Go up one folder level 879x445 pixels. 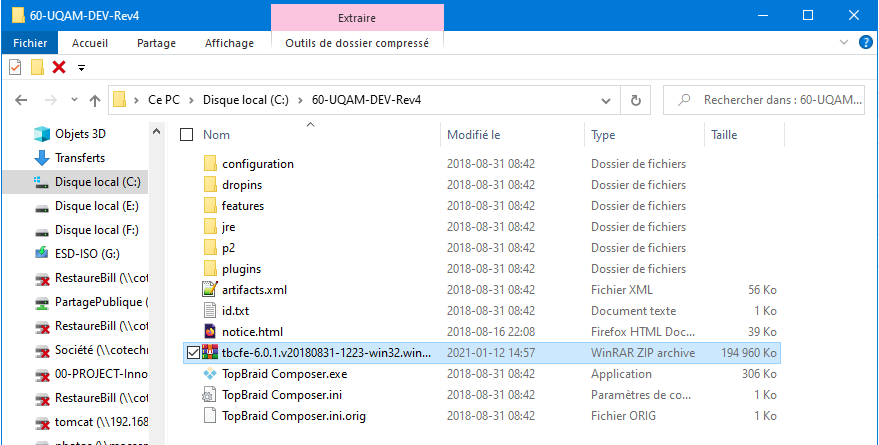point(95,100)
